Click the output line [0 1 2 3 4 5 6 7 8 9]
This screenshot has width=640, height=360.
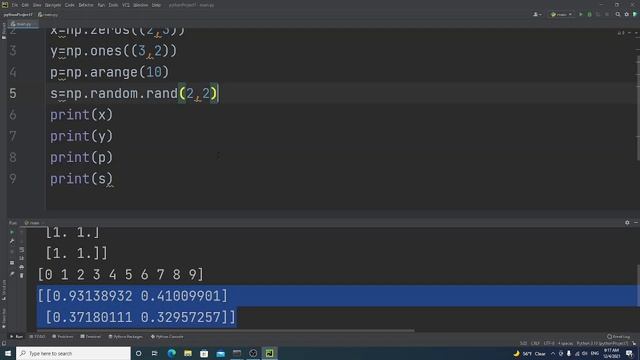[120, 274]
